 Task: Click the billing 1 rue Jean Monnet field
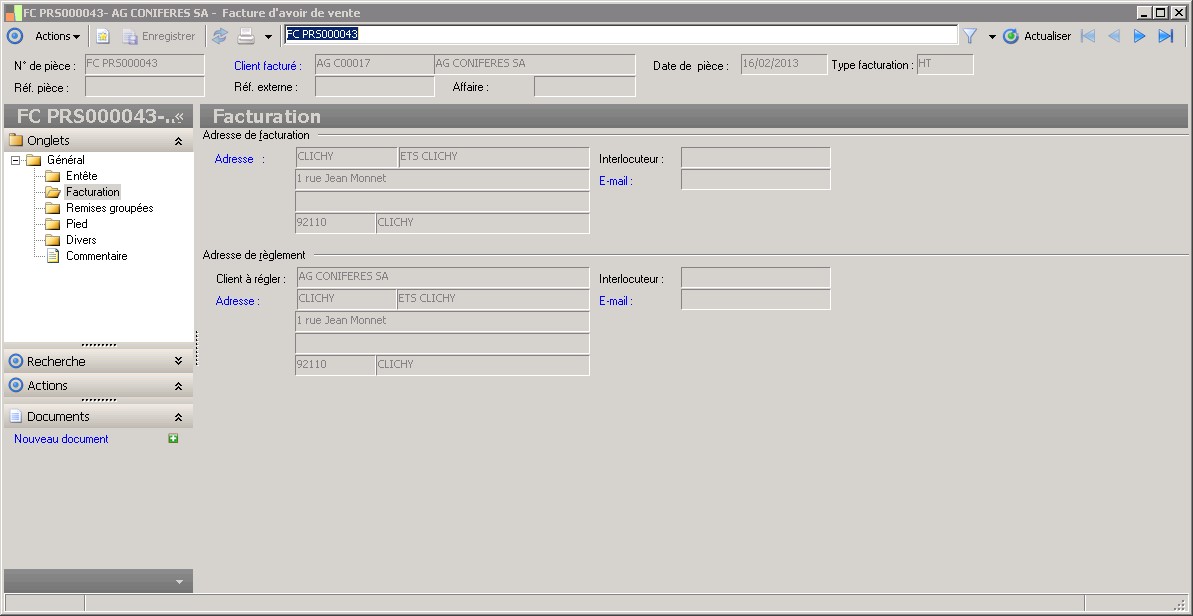[x=442, y=179]
